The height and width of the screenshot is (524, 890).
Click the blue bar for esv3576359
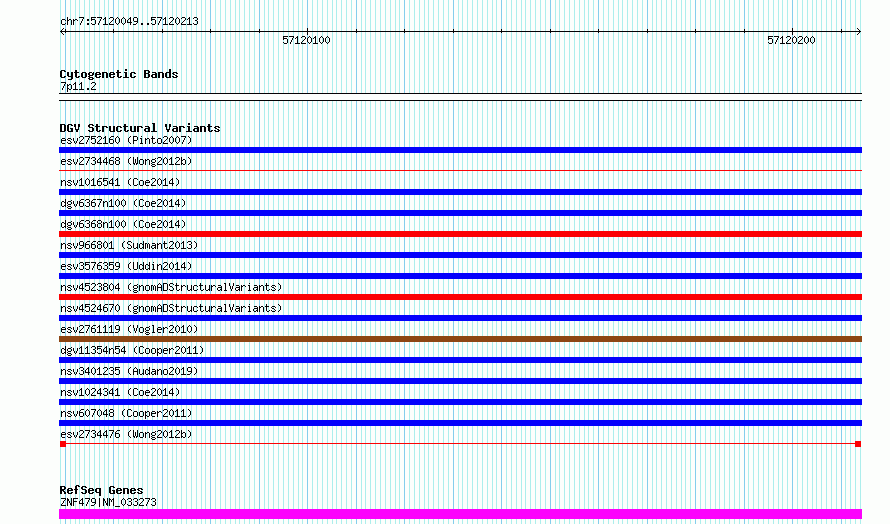tap(460, 276)
